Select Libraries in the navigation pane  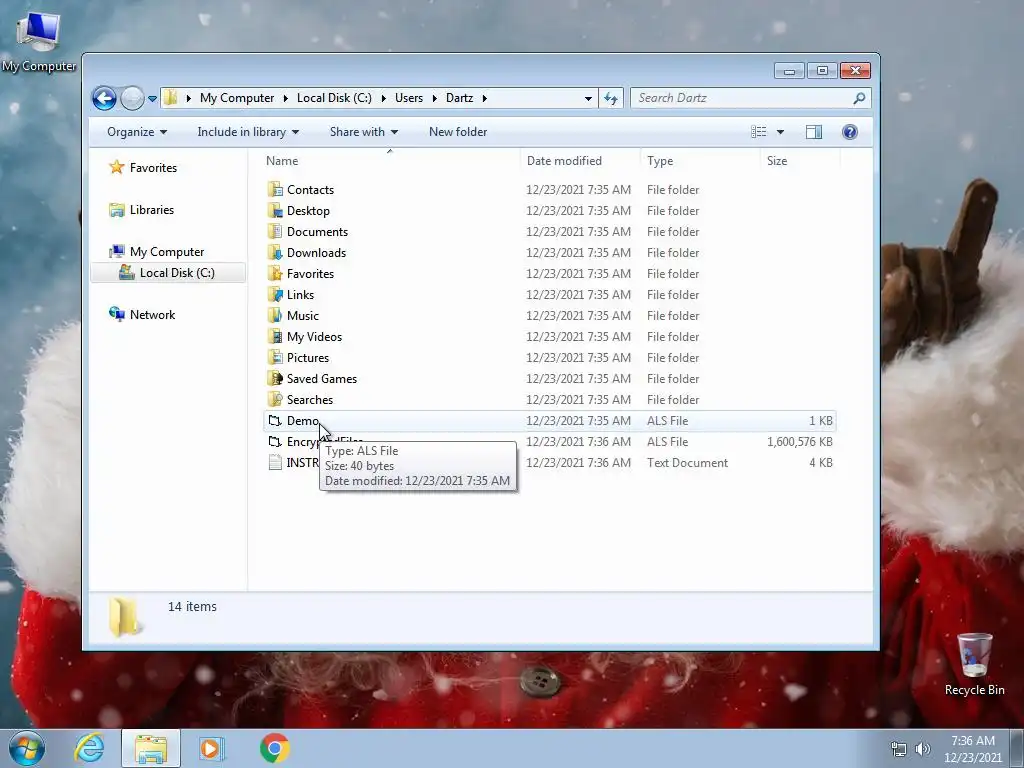[x=152, y=210]
